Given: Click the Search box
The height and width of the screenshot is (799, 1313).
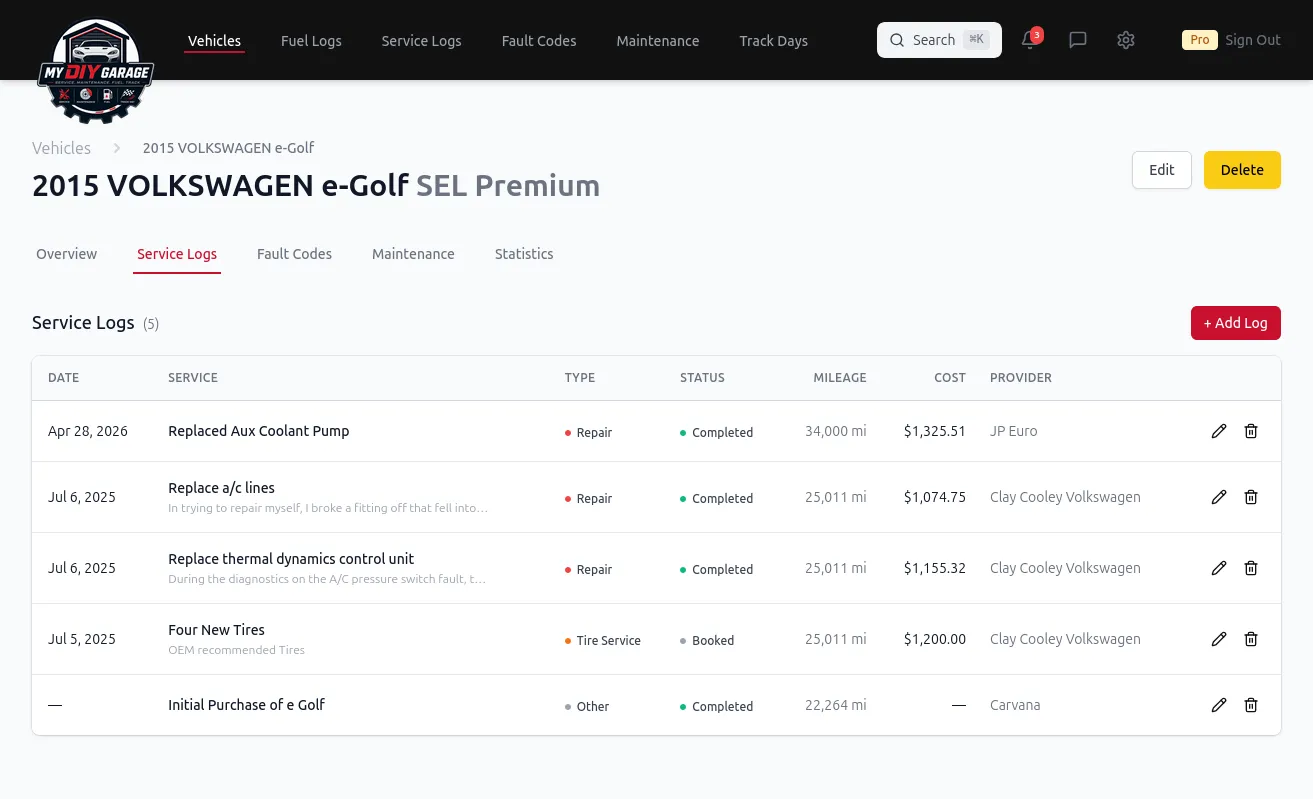Looking at the screenshot, I should pos(939,40).
